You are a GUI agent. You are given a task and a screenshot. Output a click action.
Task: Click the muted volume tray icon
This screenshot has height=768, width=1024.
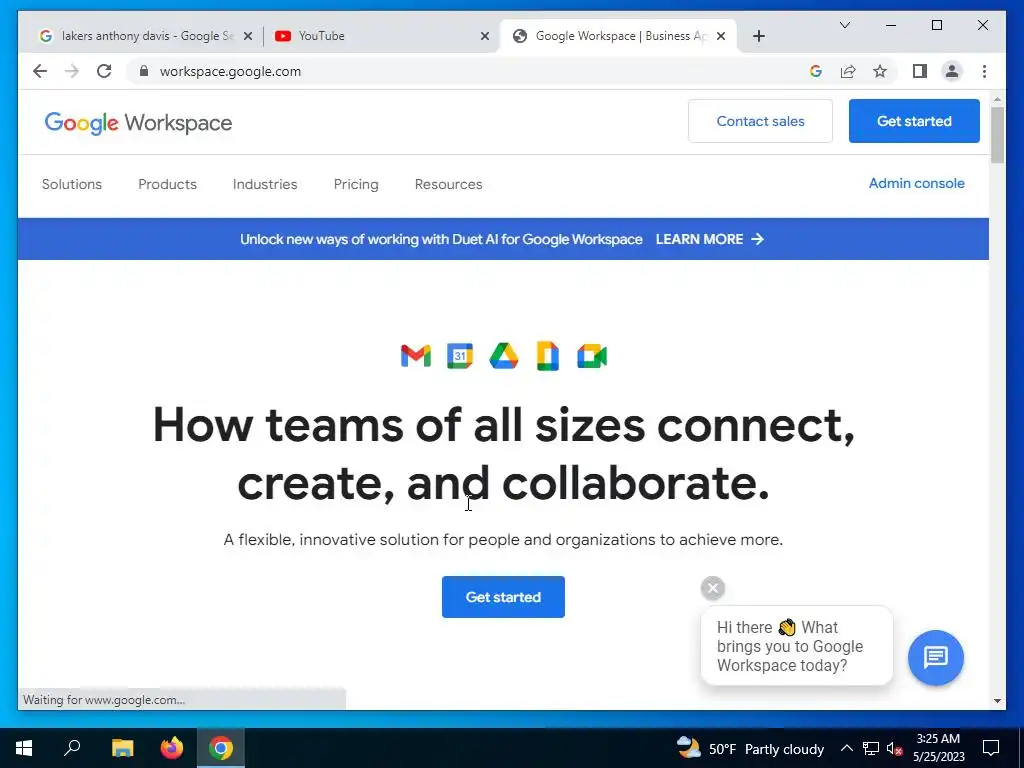coord(894,748)
